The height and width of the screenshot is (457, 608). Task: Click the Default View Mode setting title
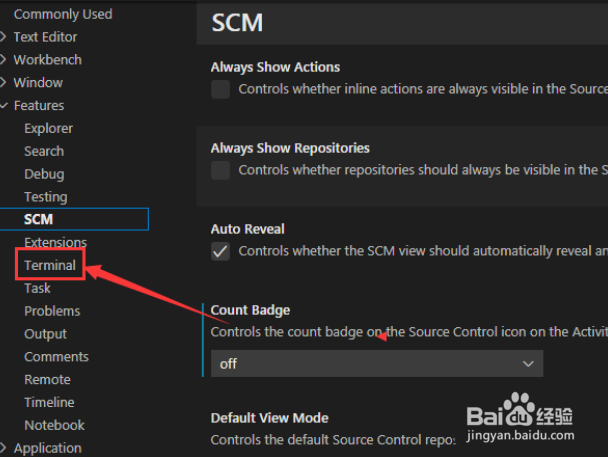click(x=269, y=418)
